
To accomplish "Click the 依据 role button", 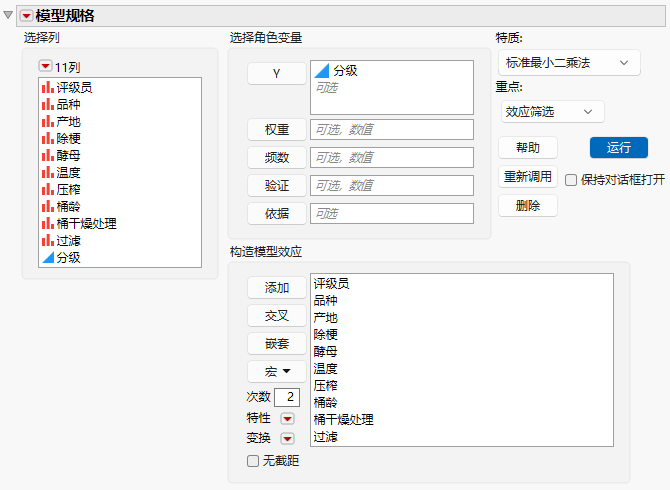I will [x=277, y=214].
